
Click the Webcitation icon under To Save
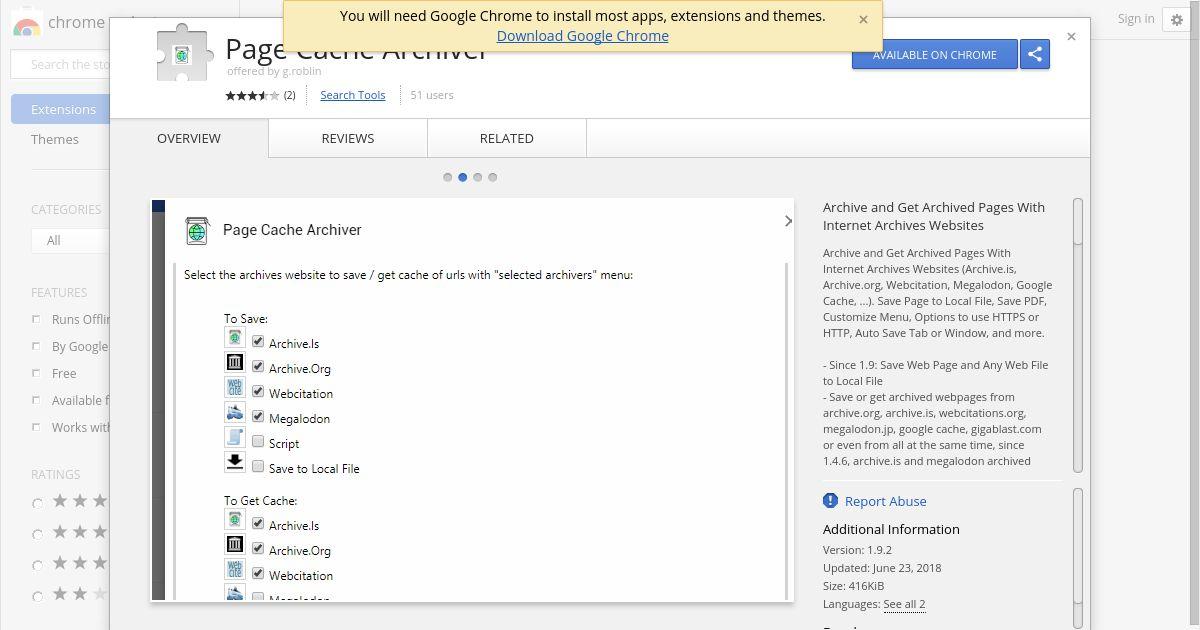234,387
